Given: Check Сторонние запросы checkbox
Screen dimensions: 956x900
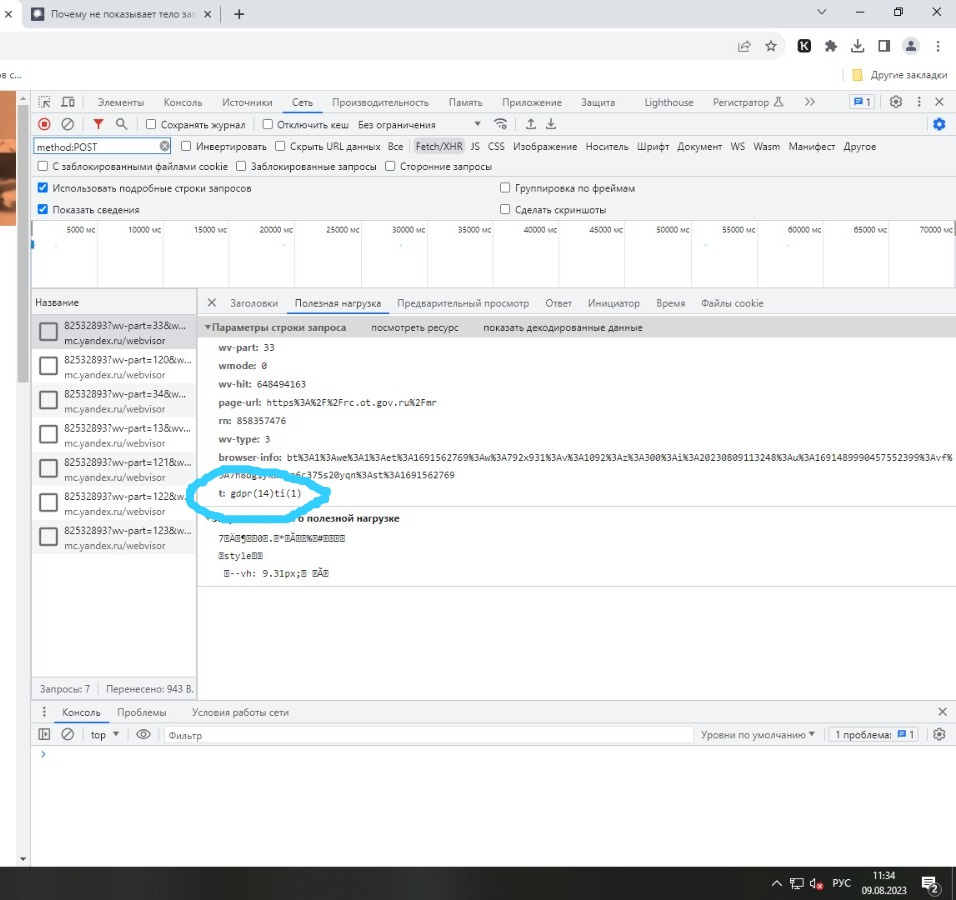Looking at the screenshot, I should 390,166.
